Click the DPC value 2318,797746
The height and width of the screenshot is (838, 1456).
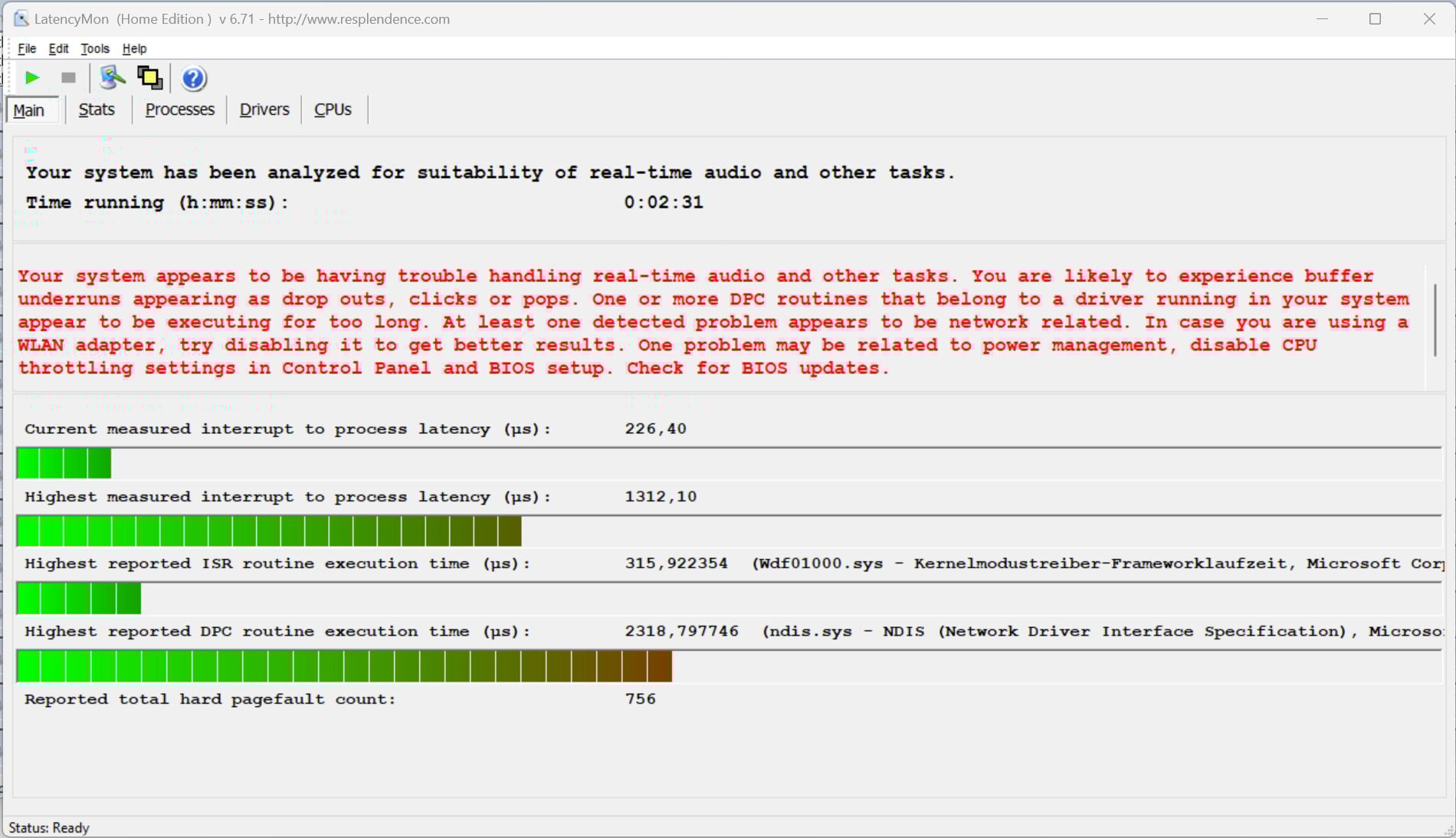click(681, 632)
